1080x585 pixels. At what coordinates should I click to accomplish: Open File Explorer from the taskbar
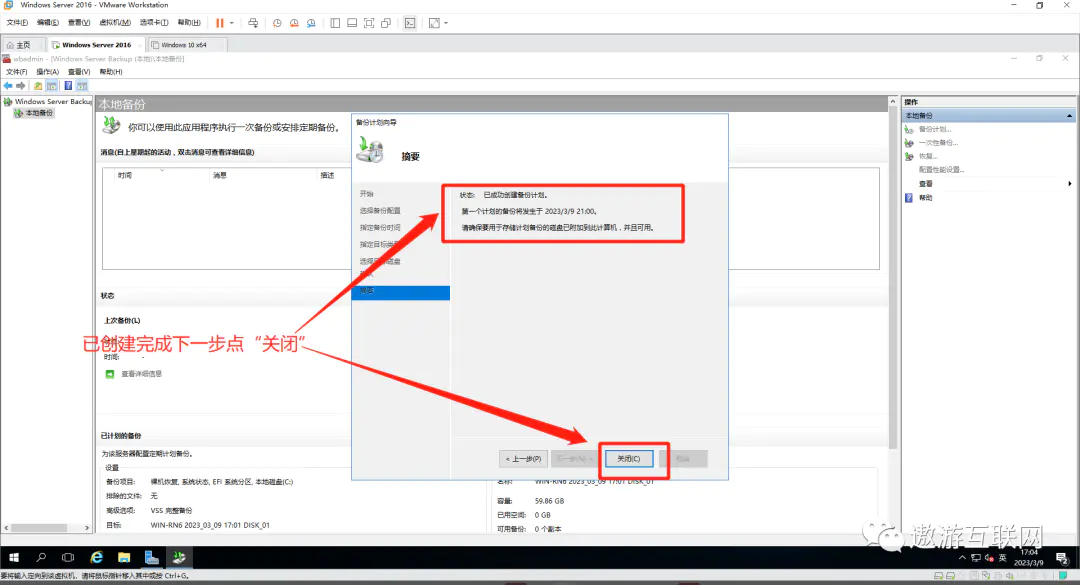tap(124, 557)
